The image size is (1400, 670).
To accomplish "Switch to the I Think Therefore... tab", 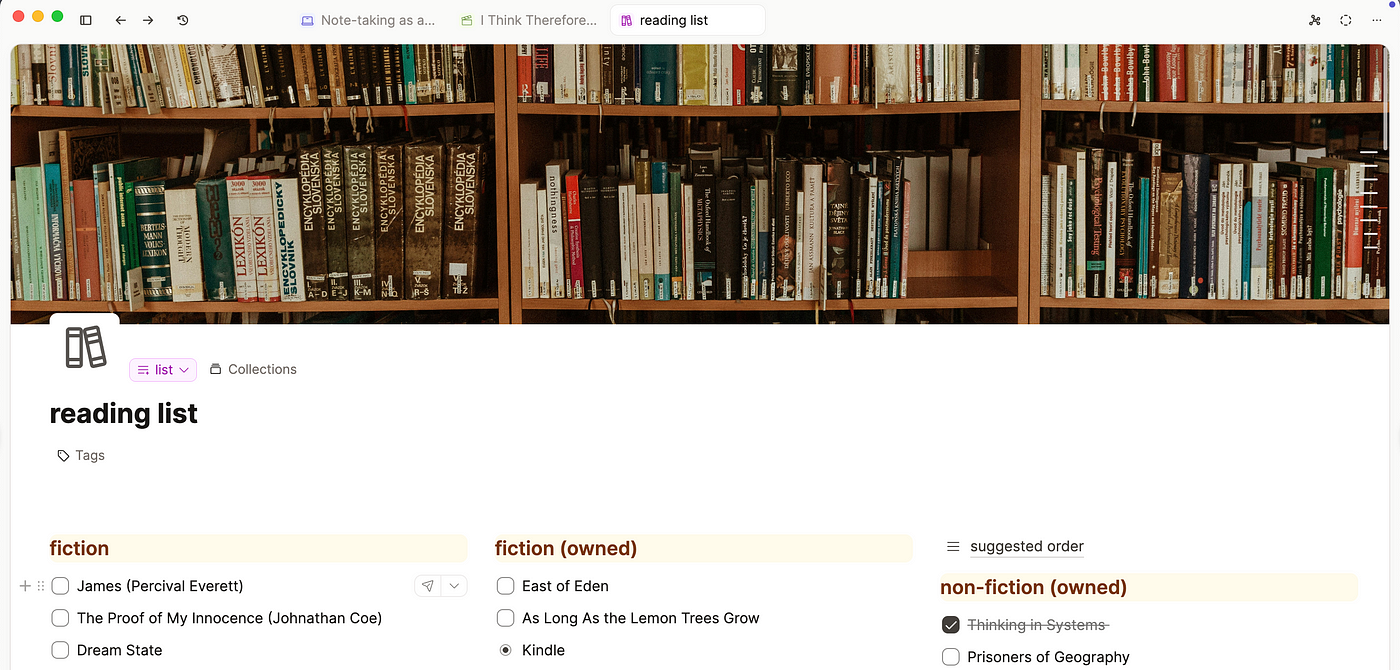I will click(x=529, y=20).
